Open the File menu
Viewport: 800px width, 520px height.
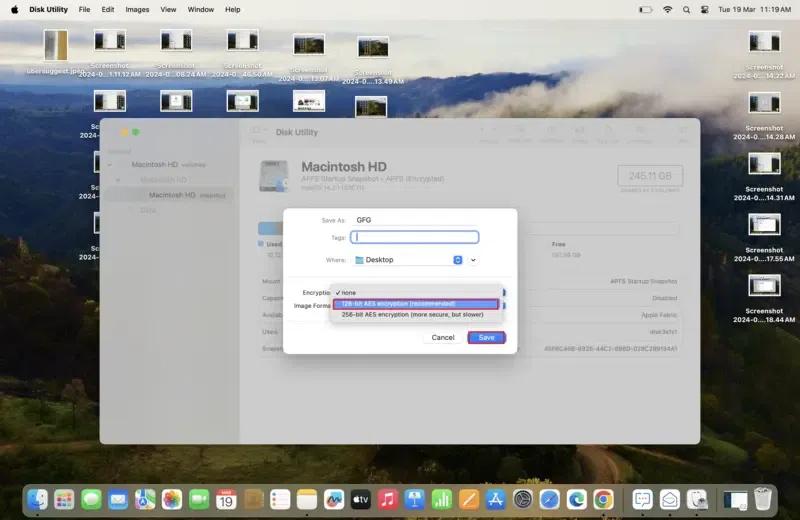(x=84, y=10)
